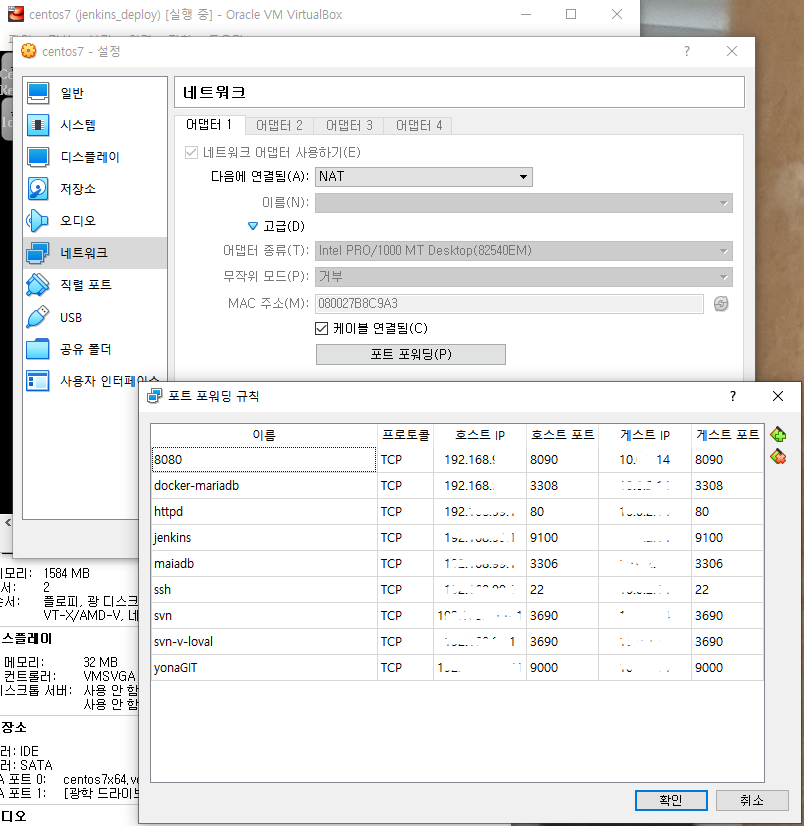Click the MAC 주소 input field

coord(509,304)
